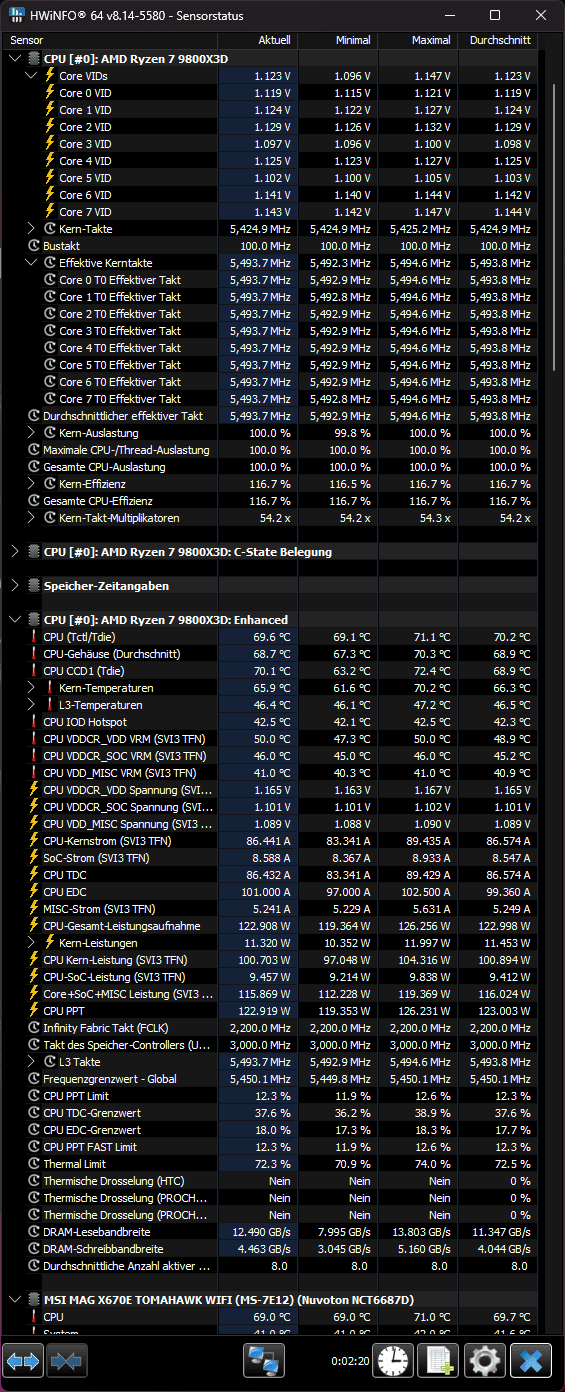
Task: Select Frequenzgrenzwert - Global row
Action: (272, 1079)
